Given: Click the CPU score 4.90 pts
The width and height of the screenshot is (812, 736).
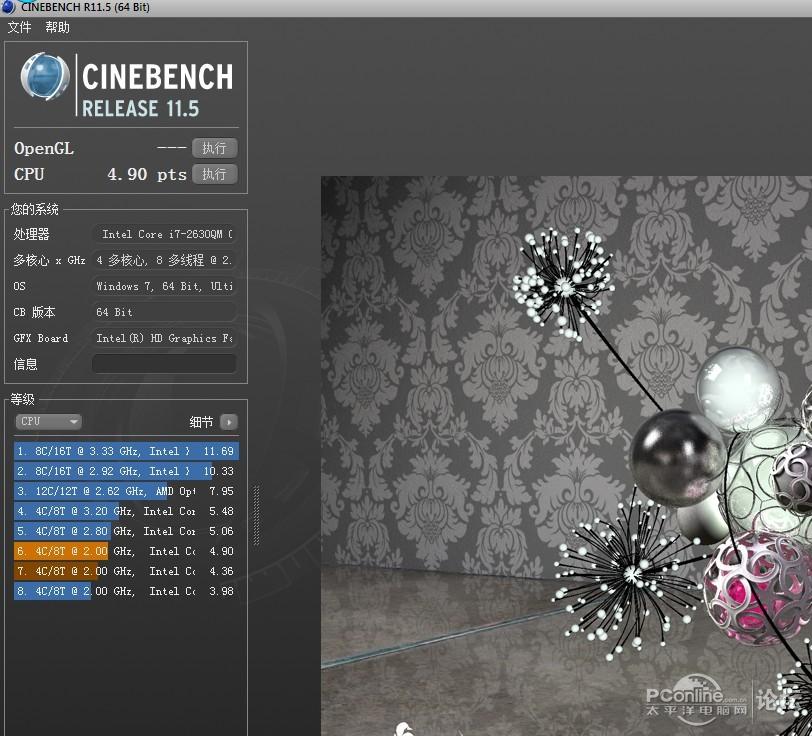Looking at the screenshot, I should [x=147, y=175].
